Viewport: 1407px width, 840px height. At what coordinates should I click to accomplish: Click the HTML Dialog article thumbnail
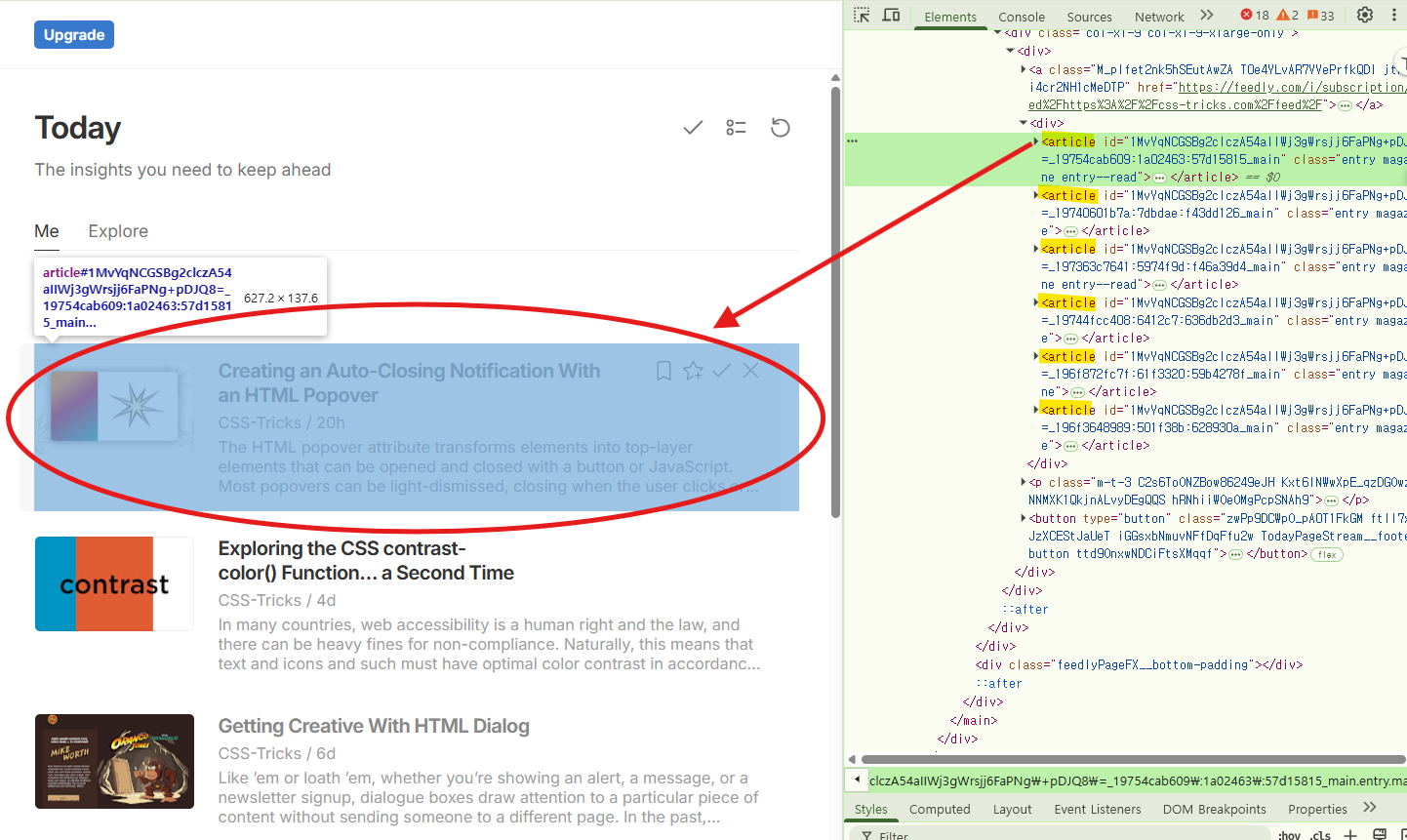[114, 761]
